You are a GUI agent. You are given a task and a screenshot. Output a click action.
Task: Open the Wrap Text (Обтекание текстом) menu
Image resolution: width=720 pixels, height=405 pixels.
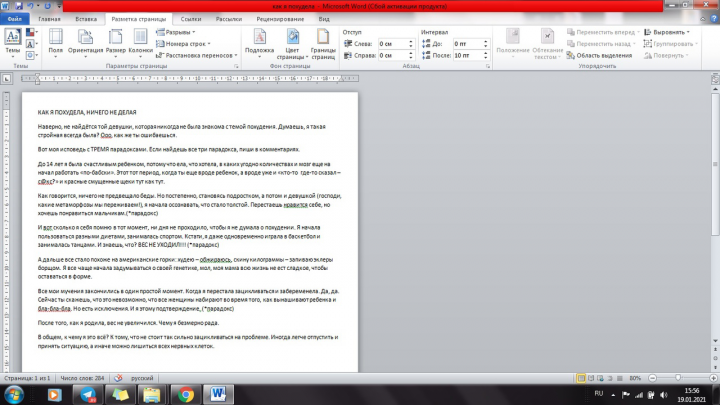point(546,43)
